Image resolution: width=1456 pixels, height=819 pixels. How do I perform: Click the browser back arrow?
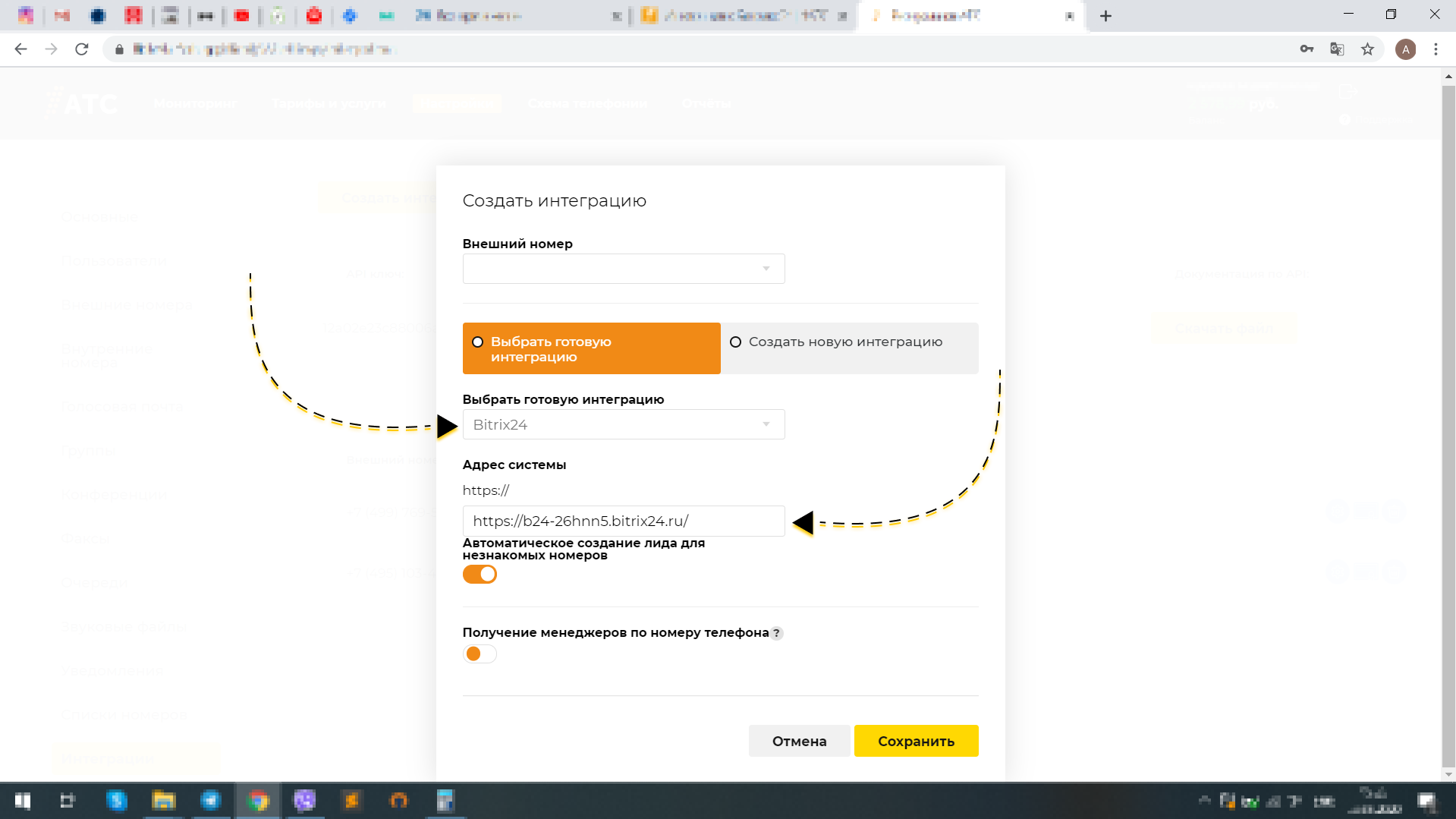click(20, 49)
